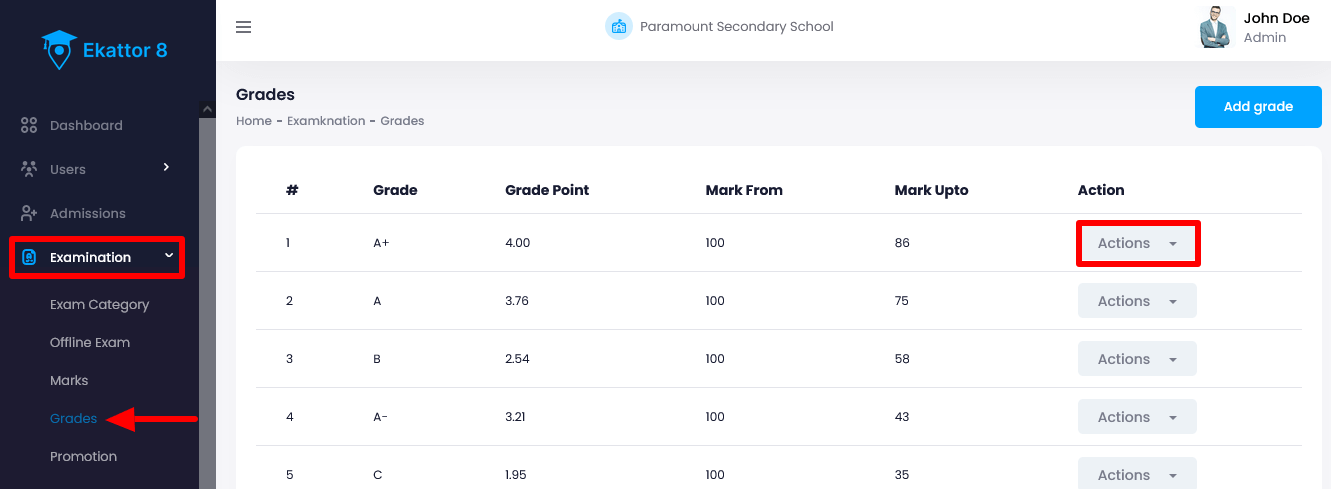Image resolution: width=1331 pixels, height=489 pixels.
Task: Click the Users group icon
Action: tap(29, 169)
